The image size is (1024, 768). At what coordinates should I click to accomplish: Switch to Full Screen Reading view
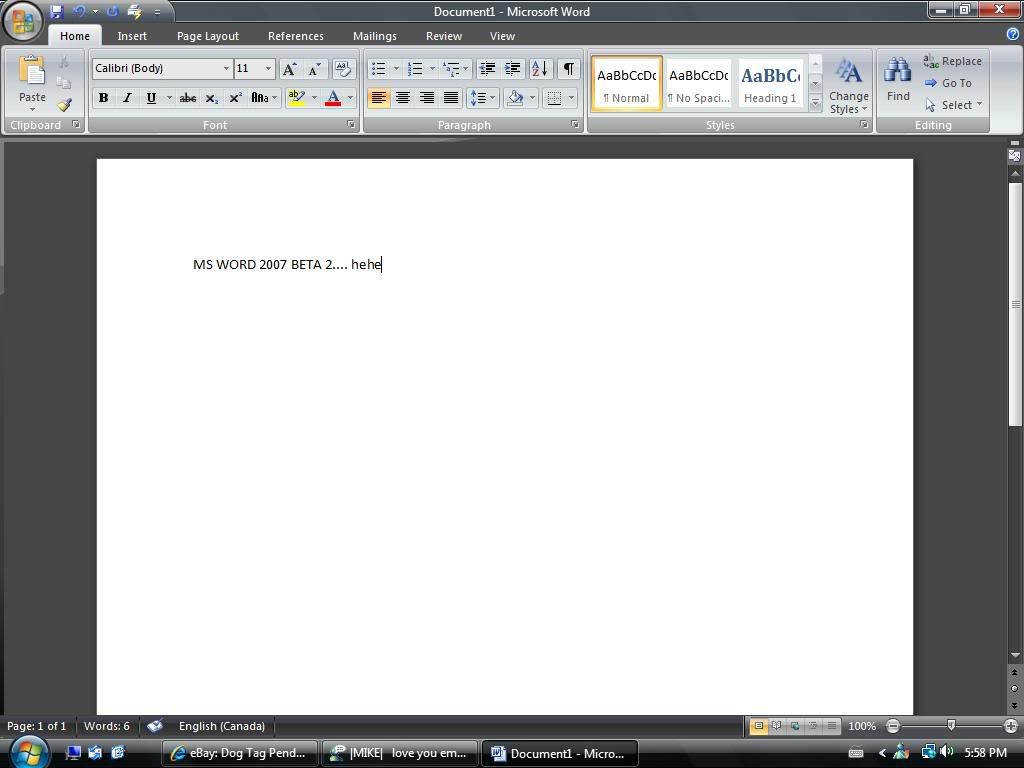point(776,726)
